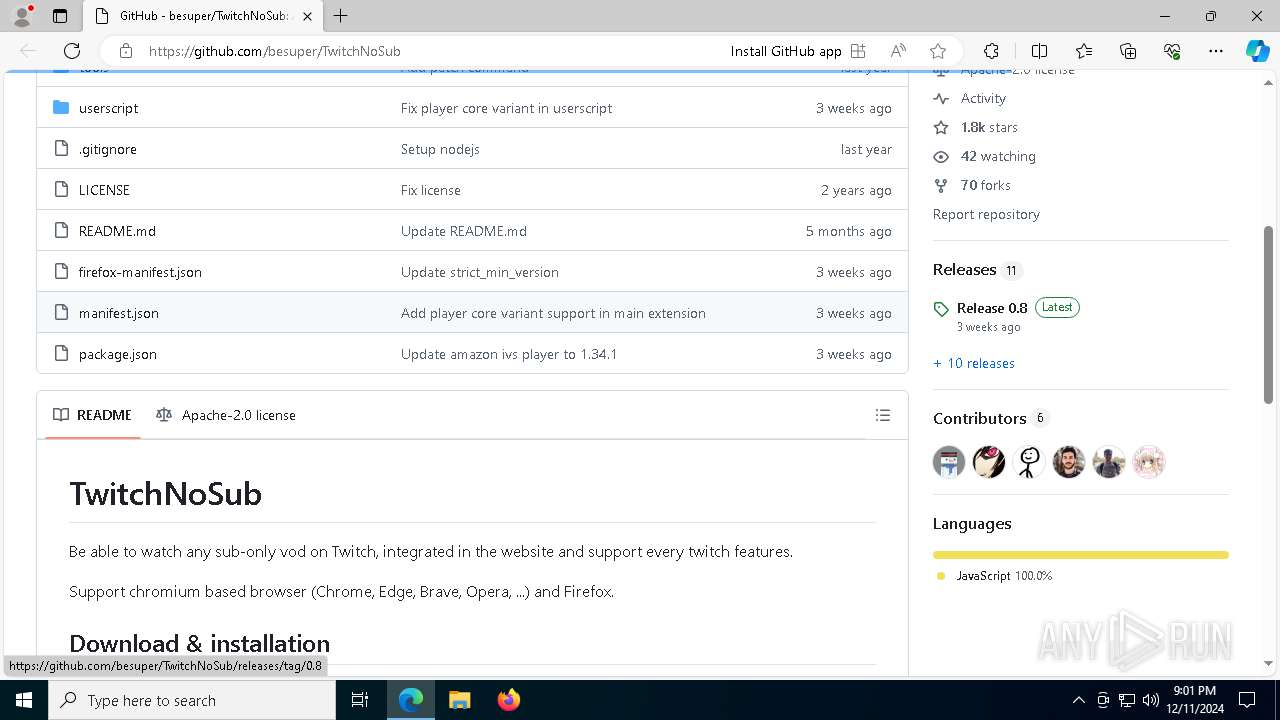Add page to favorites star icon
1280x720 pixels.
(938, 51)
